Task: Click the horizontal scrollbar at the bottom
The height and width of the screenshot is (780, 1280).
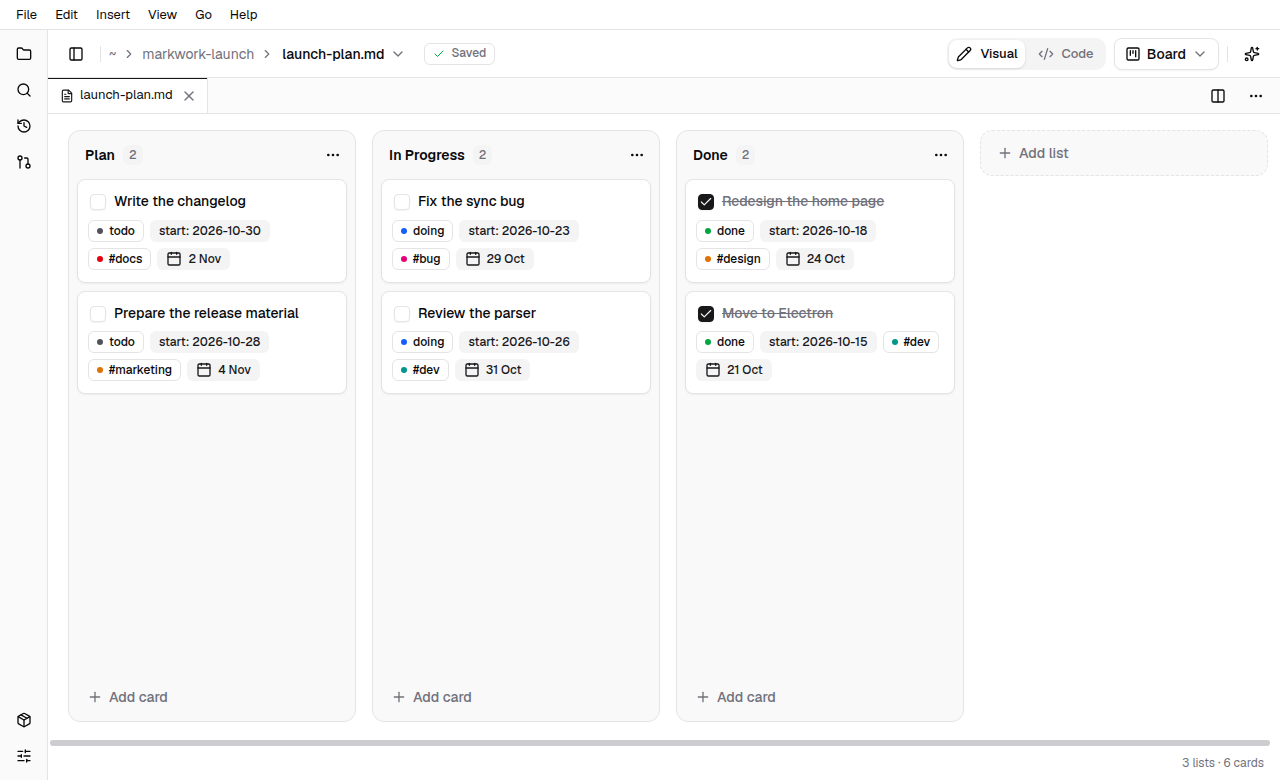Action: (x=660, y=743)
